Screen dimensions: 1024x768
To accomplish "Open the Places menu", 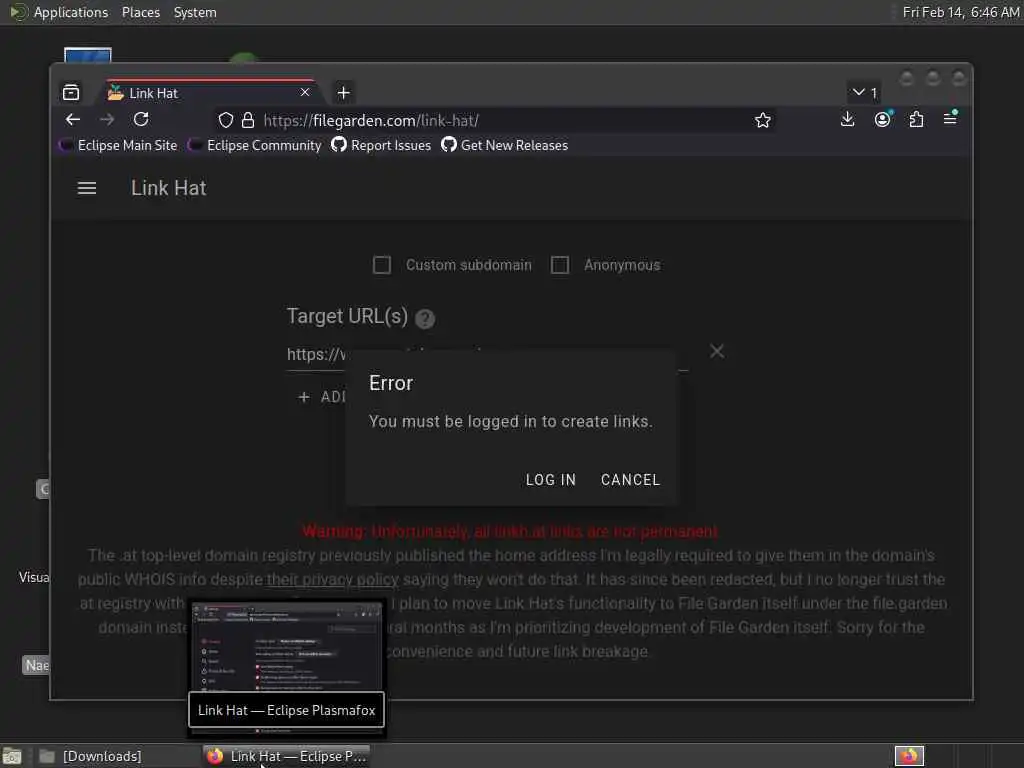I will (x=141, y=12).
